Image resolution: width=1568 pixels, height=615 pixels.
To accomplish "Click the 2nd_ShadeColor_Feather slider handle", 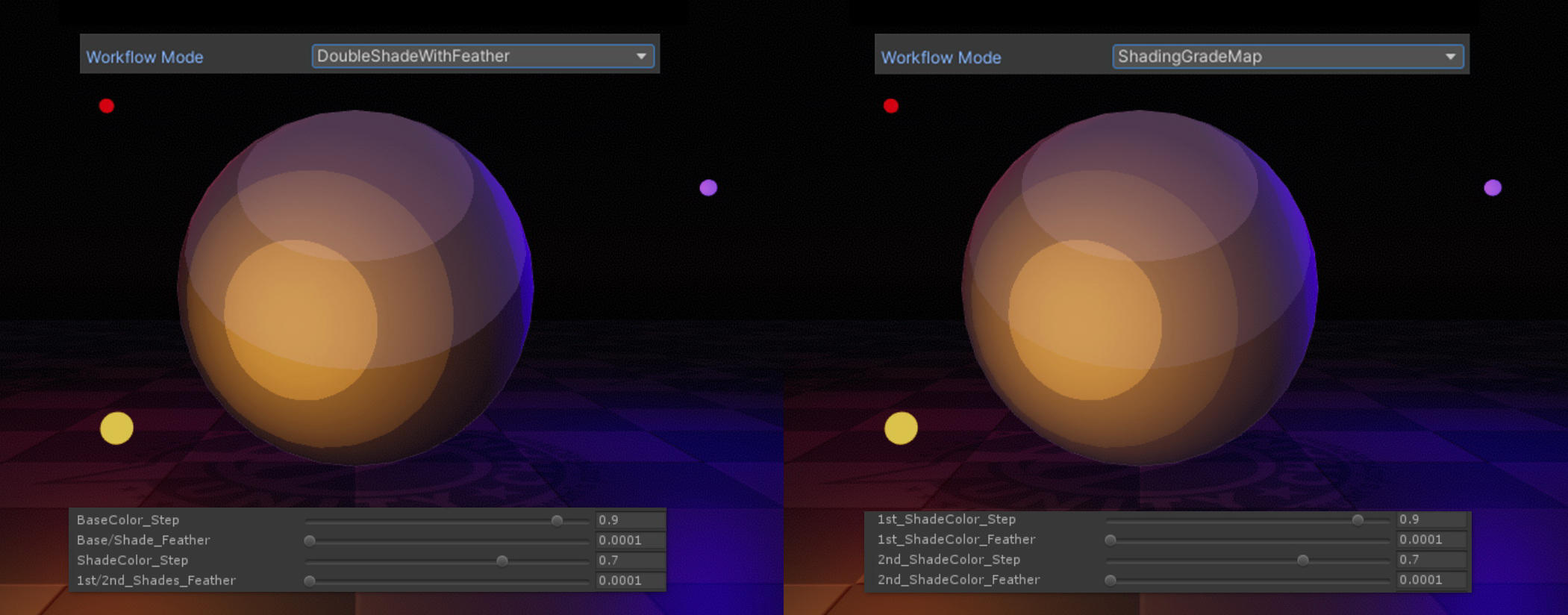I will tap(1111, 580).
